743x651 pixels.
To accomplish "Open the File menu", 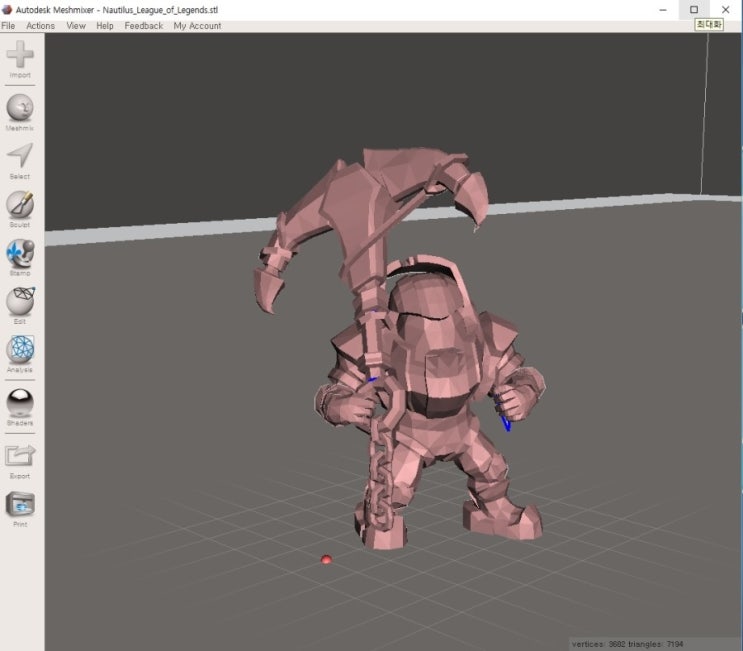I will point(8,26).
